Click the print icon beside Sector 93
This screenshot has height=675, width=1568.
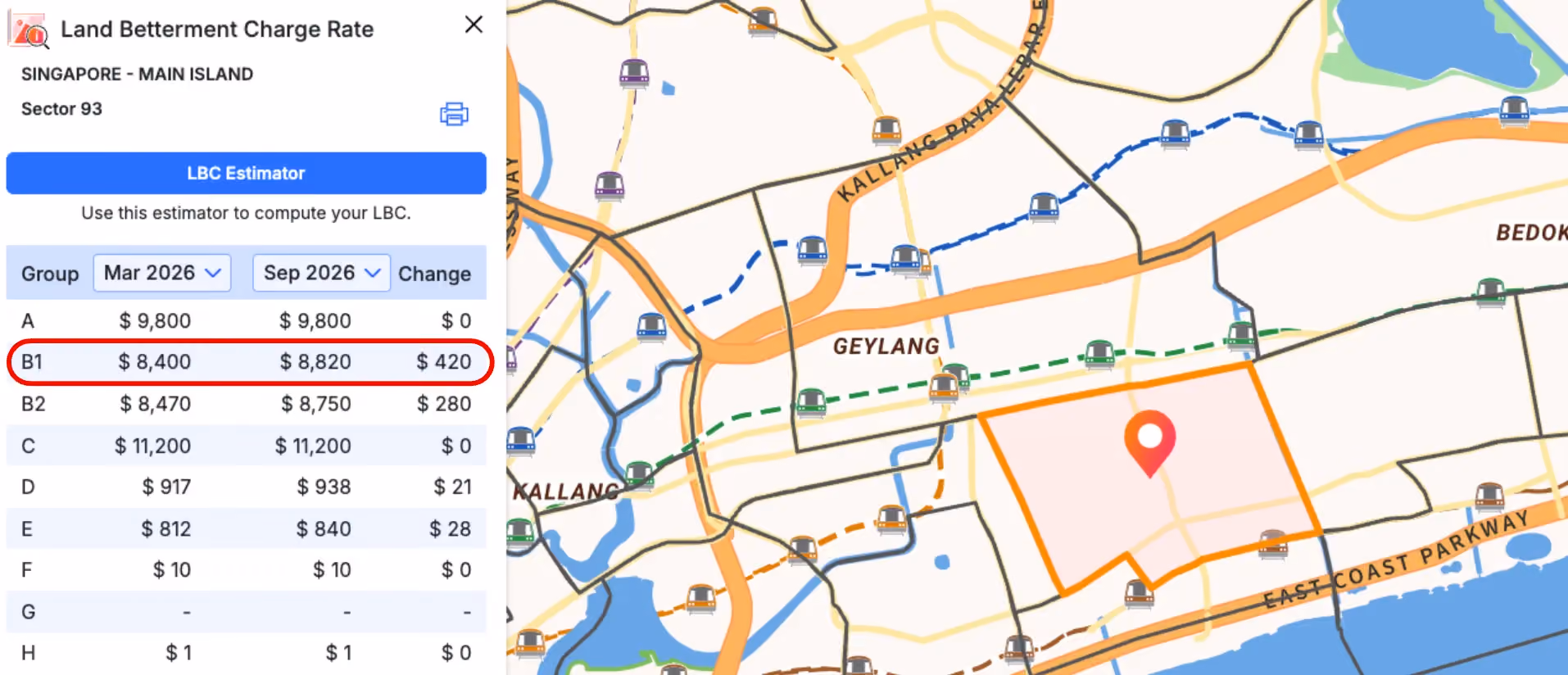pos(454,113)
